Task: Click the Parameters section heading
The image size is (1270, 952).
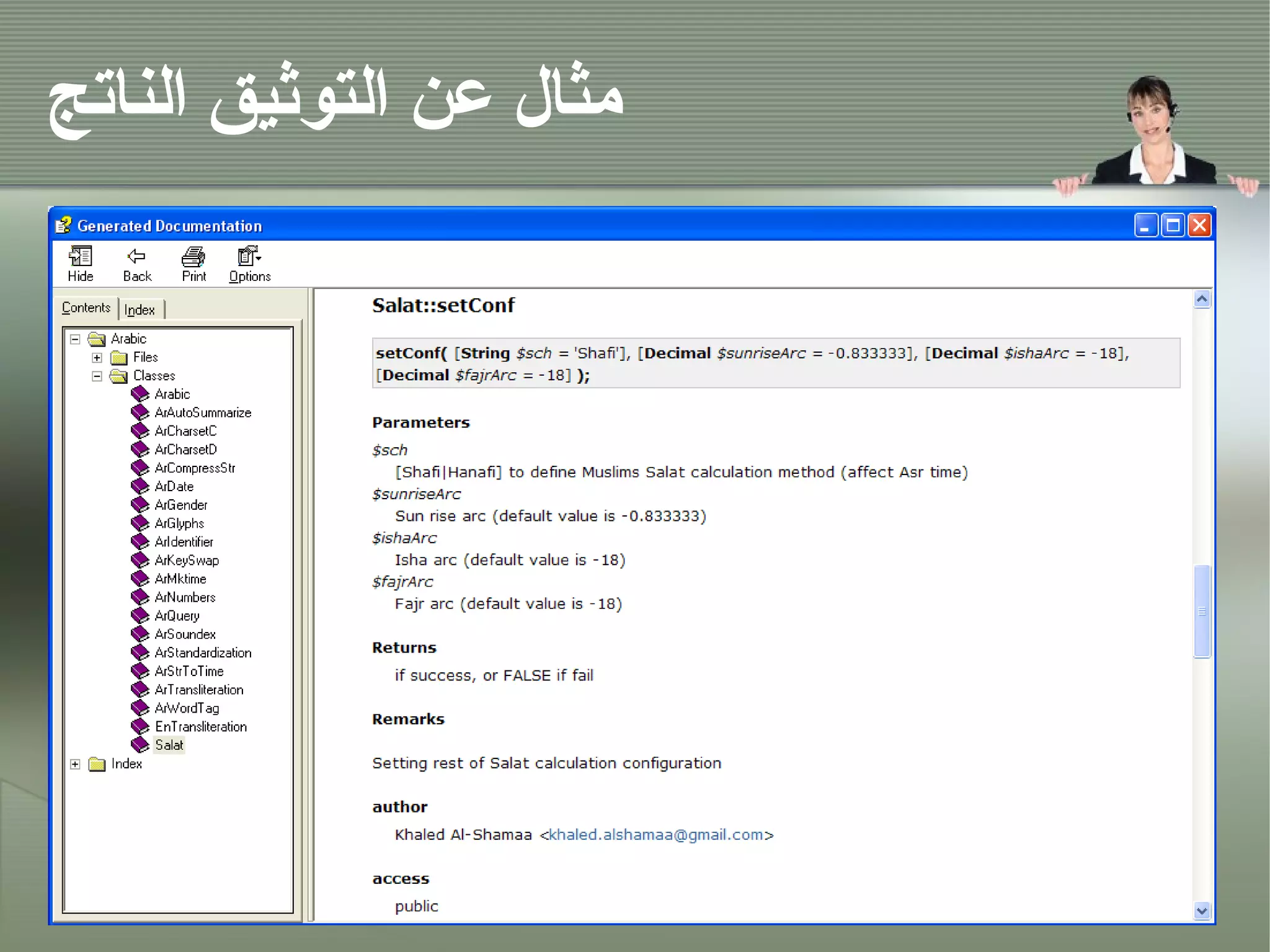Action: 421,422
